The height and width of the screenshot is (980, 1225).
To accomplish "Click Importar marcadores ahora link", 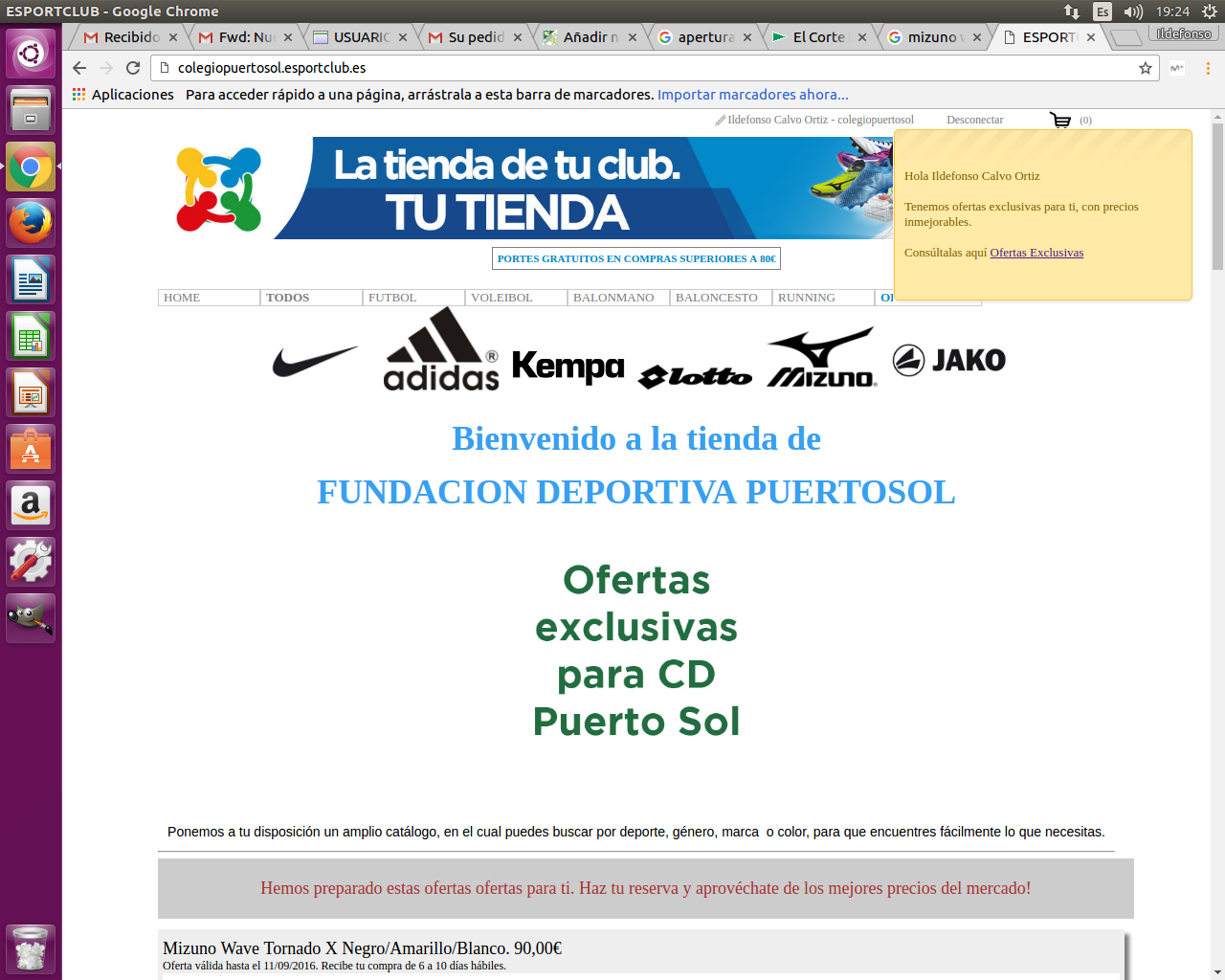I will [x=752, y=95].
